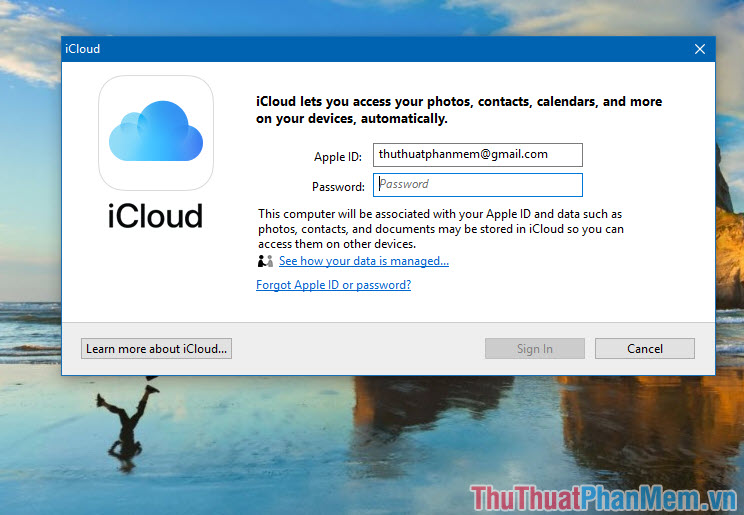
Task: Click the bold 'iCloud lets you access' heading
Action: tap(459, 110)
